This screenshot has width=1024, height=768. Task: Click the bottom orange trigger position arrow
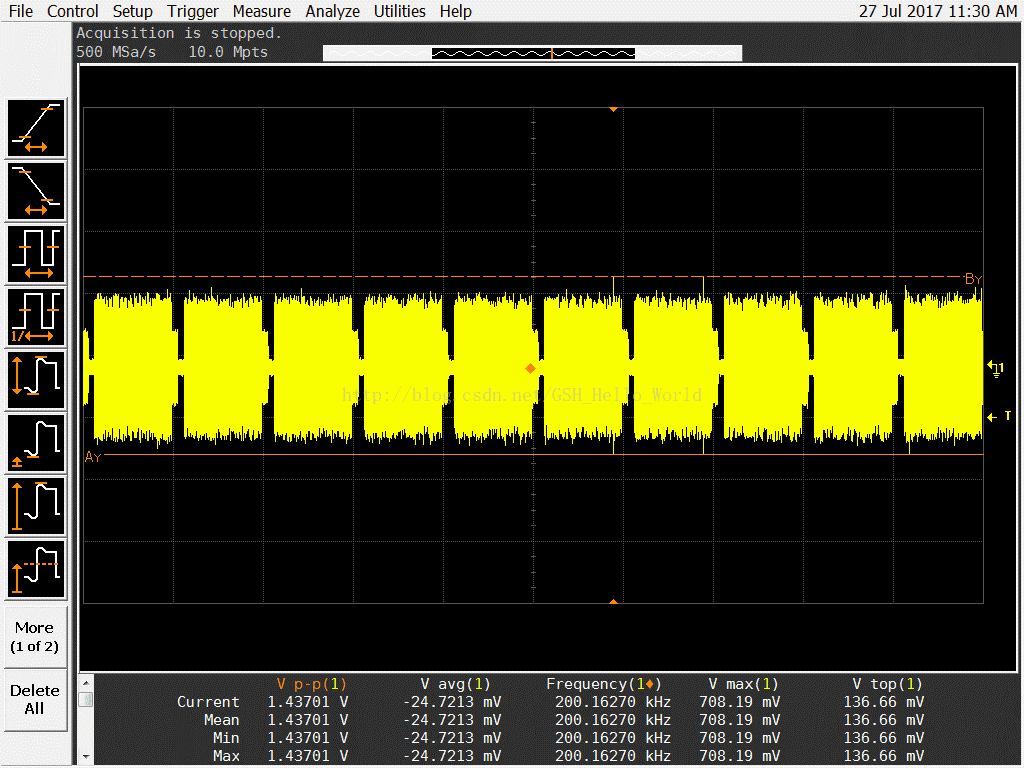[x=613, y=601]
